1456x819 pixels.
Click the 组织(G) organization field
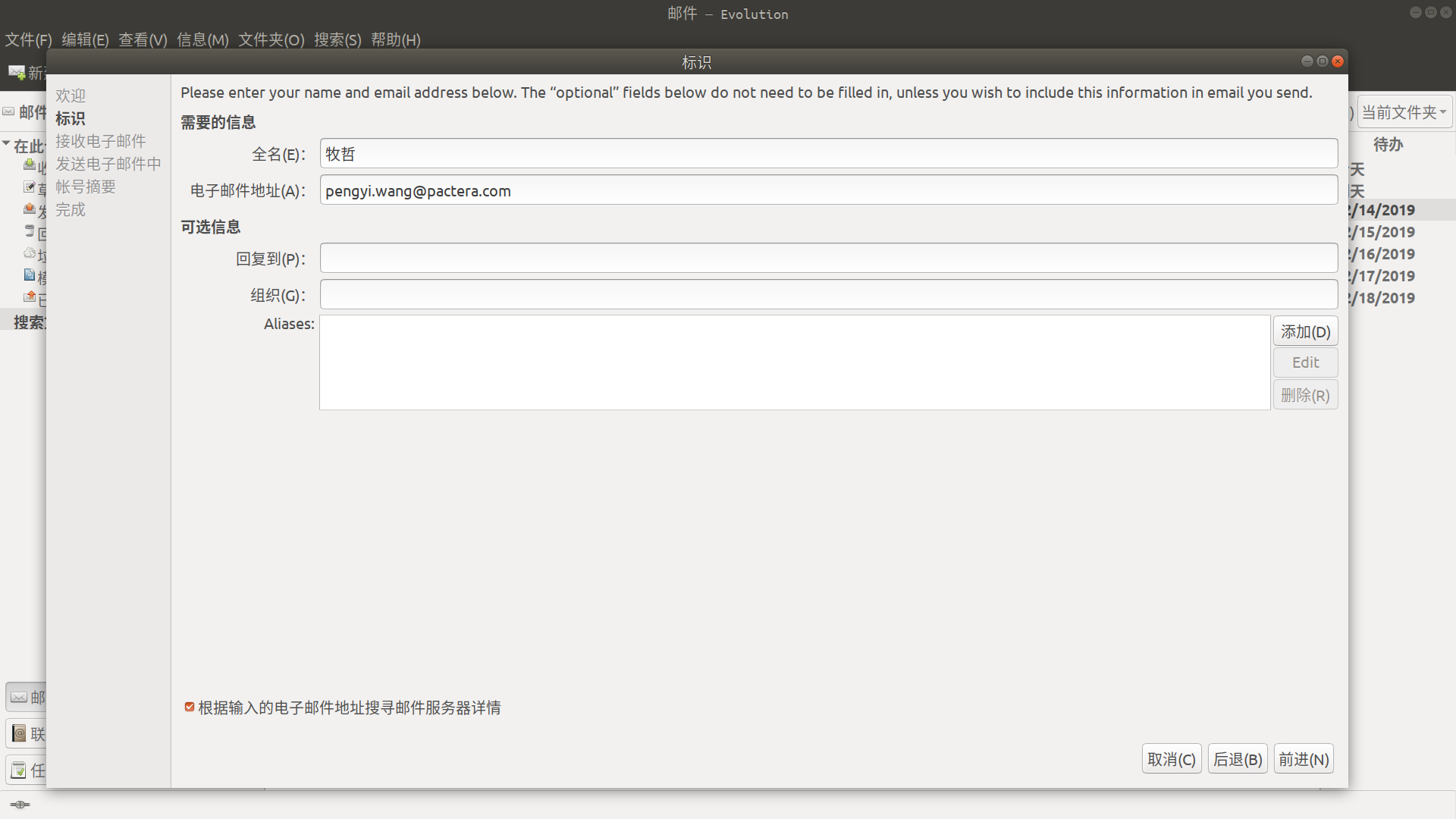tap(829, 295)
